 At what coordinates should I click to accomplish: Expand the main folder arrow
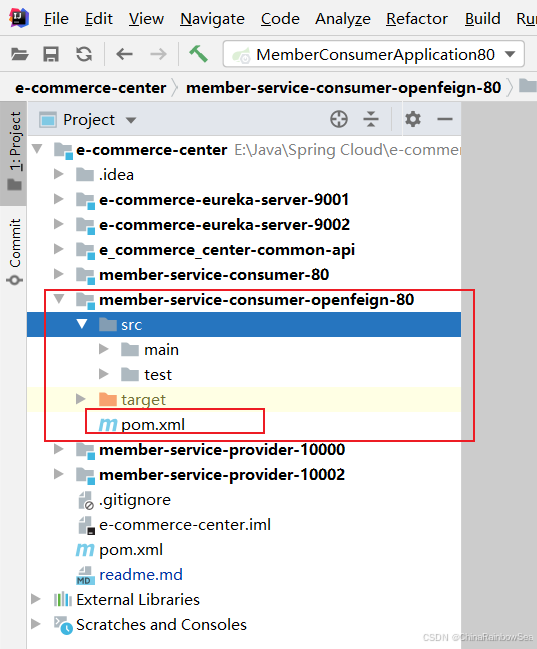pyautogui.click(x=104, y=349)
